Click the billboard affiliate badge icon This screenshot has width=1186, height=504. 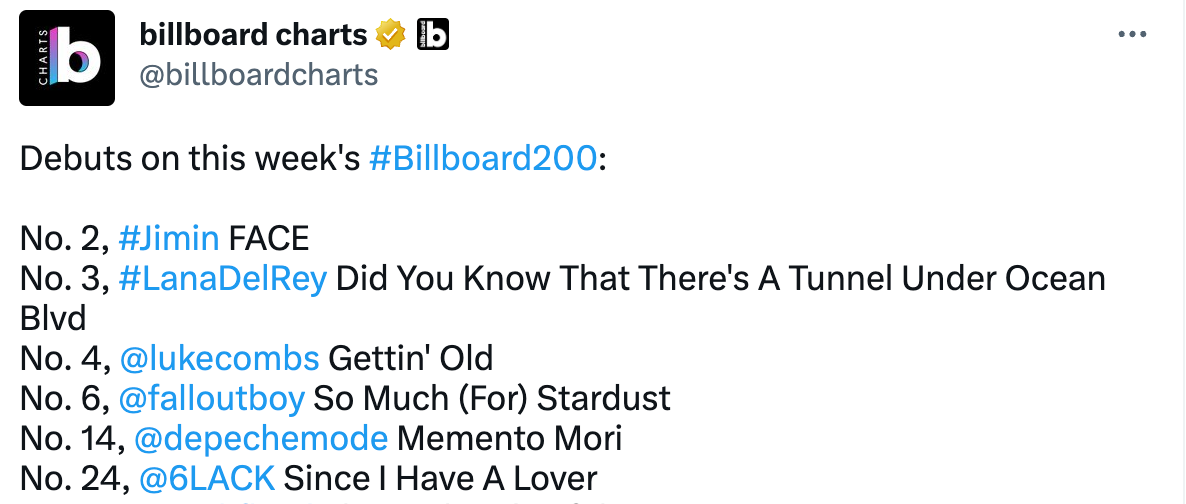pos(431,36)
